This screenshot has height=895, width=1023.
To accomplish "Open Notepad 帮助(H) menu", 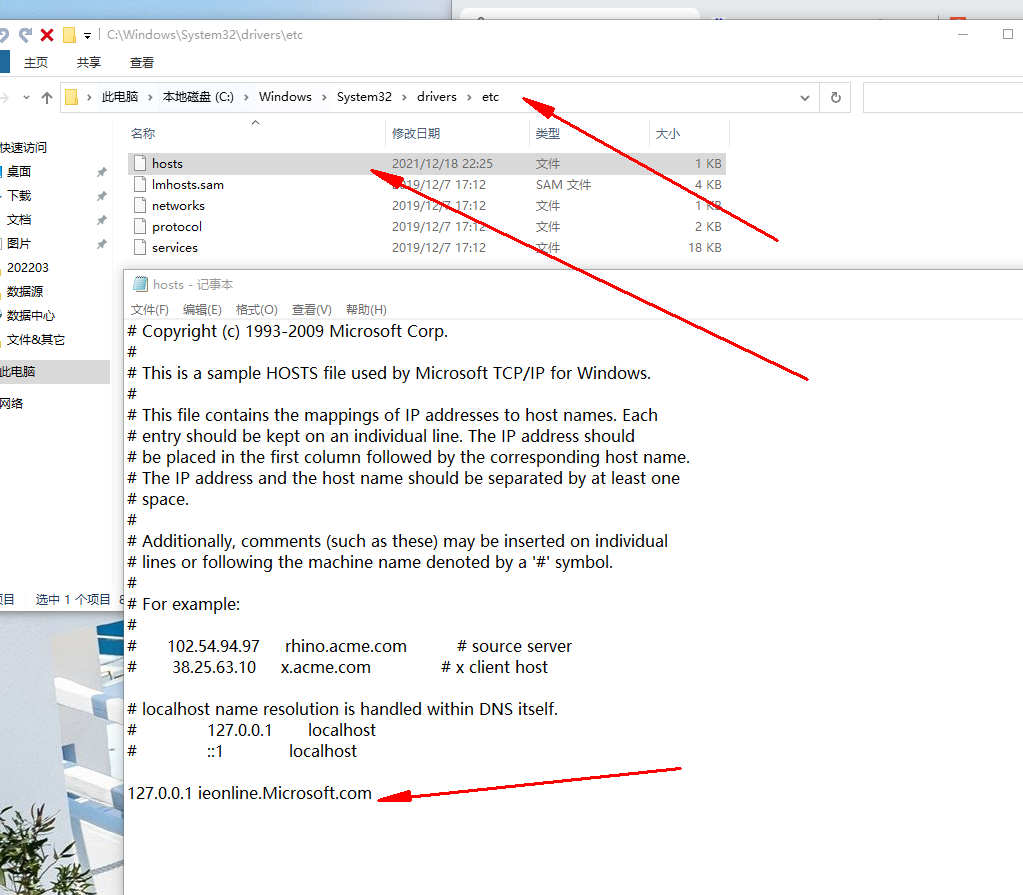I will coord(366,310).
